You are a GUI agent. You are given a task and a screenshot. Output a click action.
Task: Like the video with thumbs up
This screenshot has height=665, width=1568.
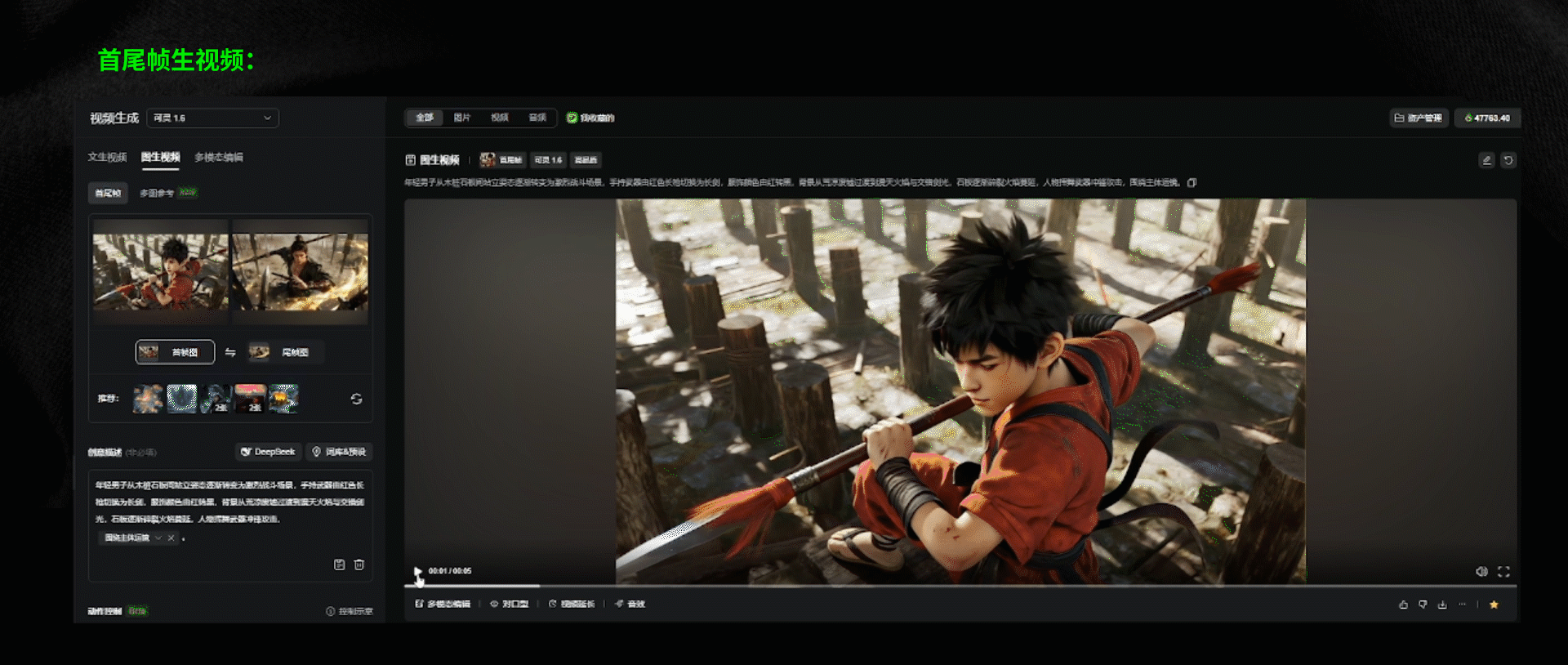pyautogui.click(x=1403, y=605)
